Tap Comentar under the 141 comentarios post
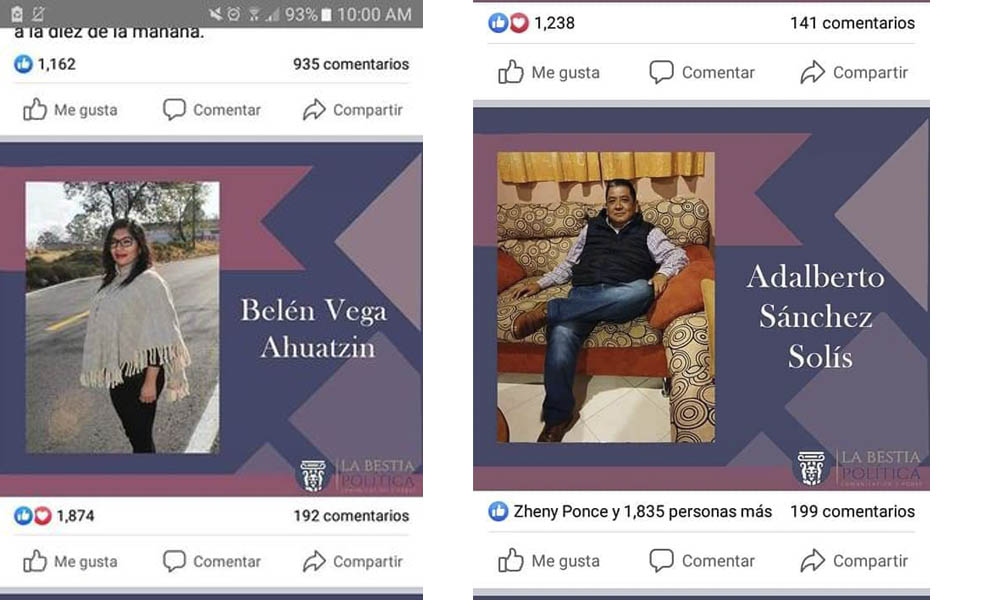This screenshot has height=600, width=1000. click(x=702, y=72)
